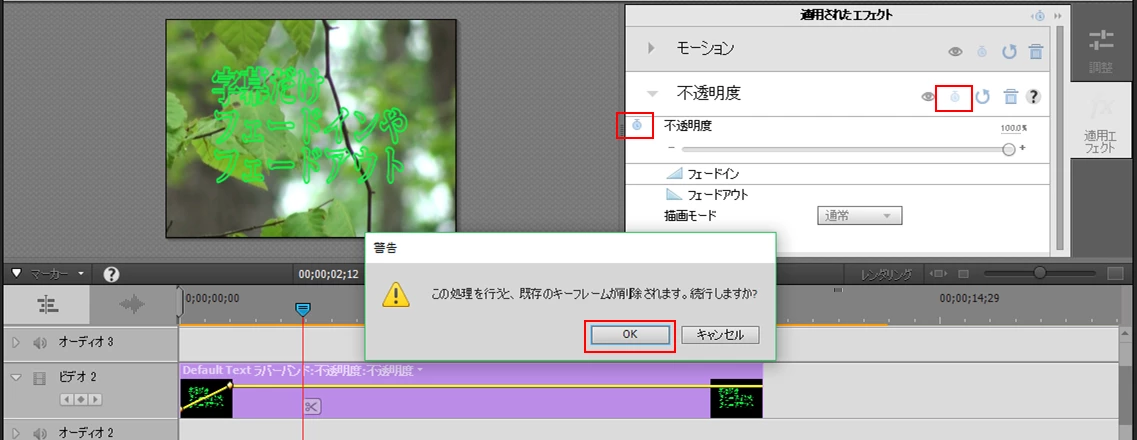Click the preview monitor video frame
Screen dimensions: 1137x440
311,128
